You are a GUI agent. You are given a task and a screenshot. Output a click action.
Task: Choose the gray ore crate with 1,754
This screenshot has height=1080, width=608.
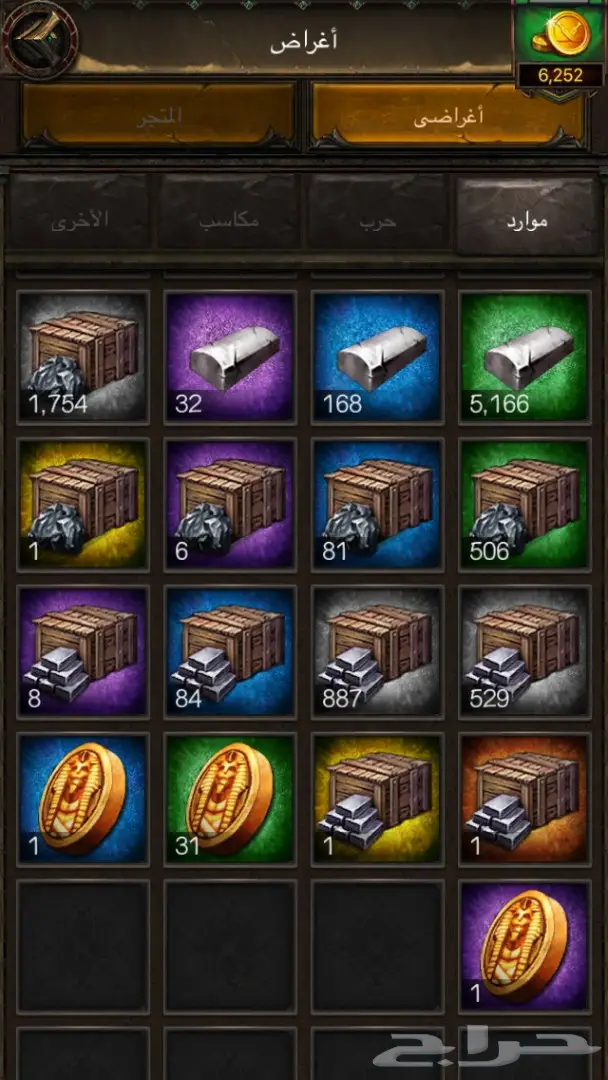click(x=83, y=357)
